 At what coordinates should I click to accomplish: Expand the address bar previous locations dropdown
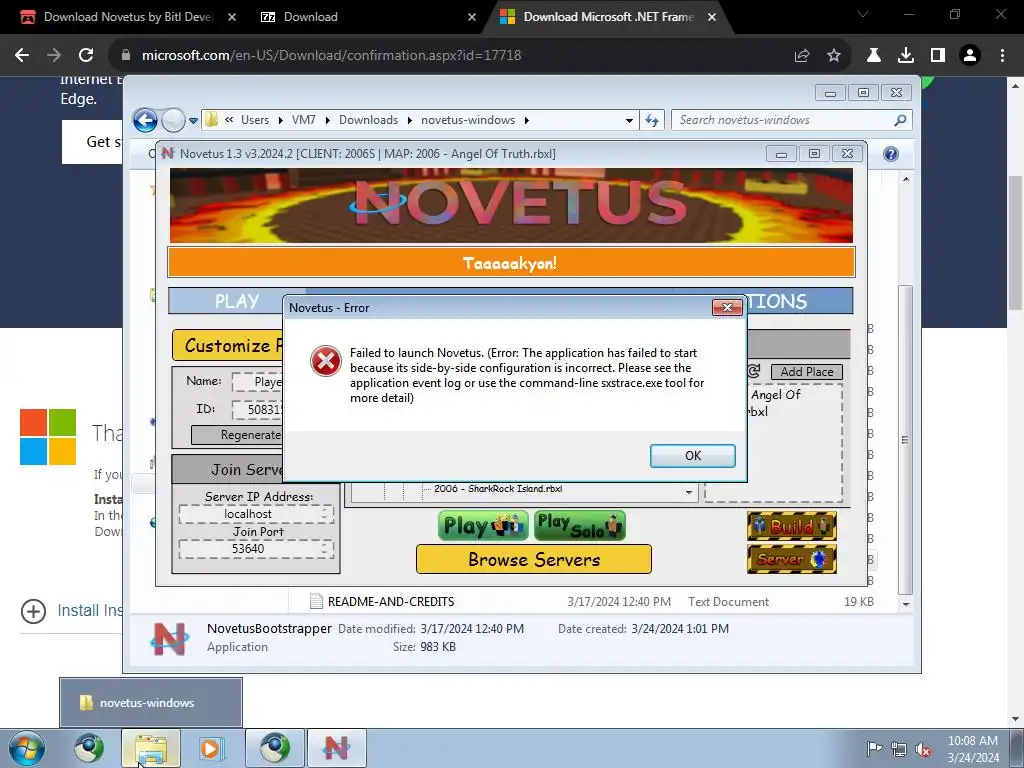[x=629, y=120]
